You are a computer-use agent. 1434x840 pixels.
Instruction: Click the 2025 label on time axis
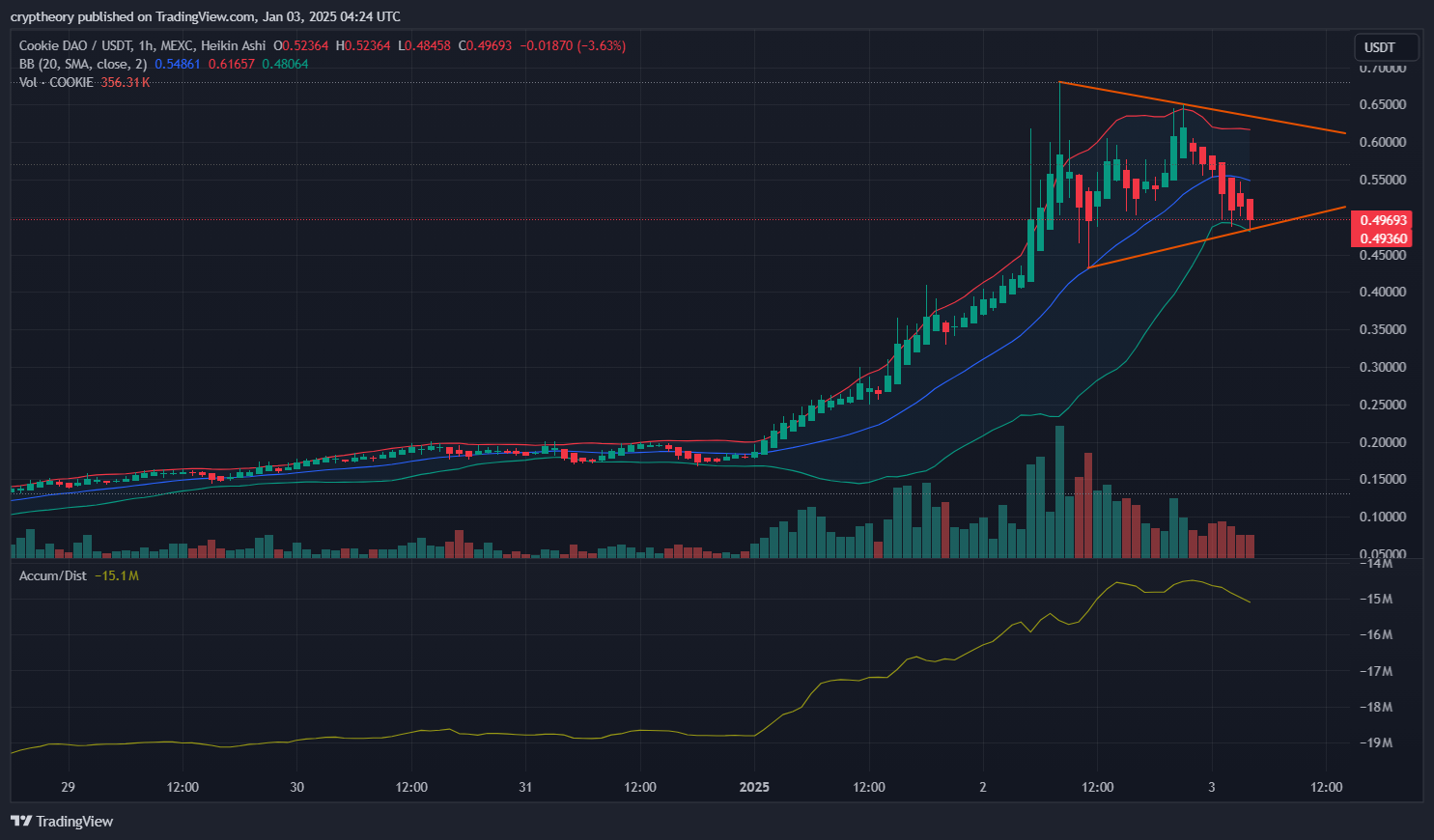754,787
